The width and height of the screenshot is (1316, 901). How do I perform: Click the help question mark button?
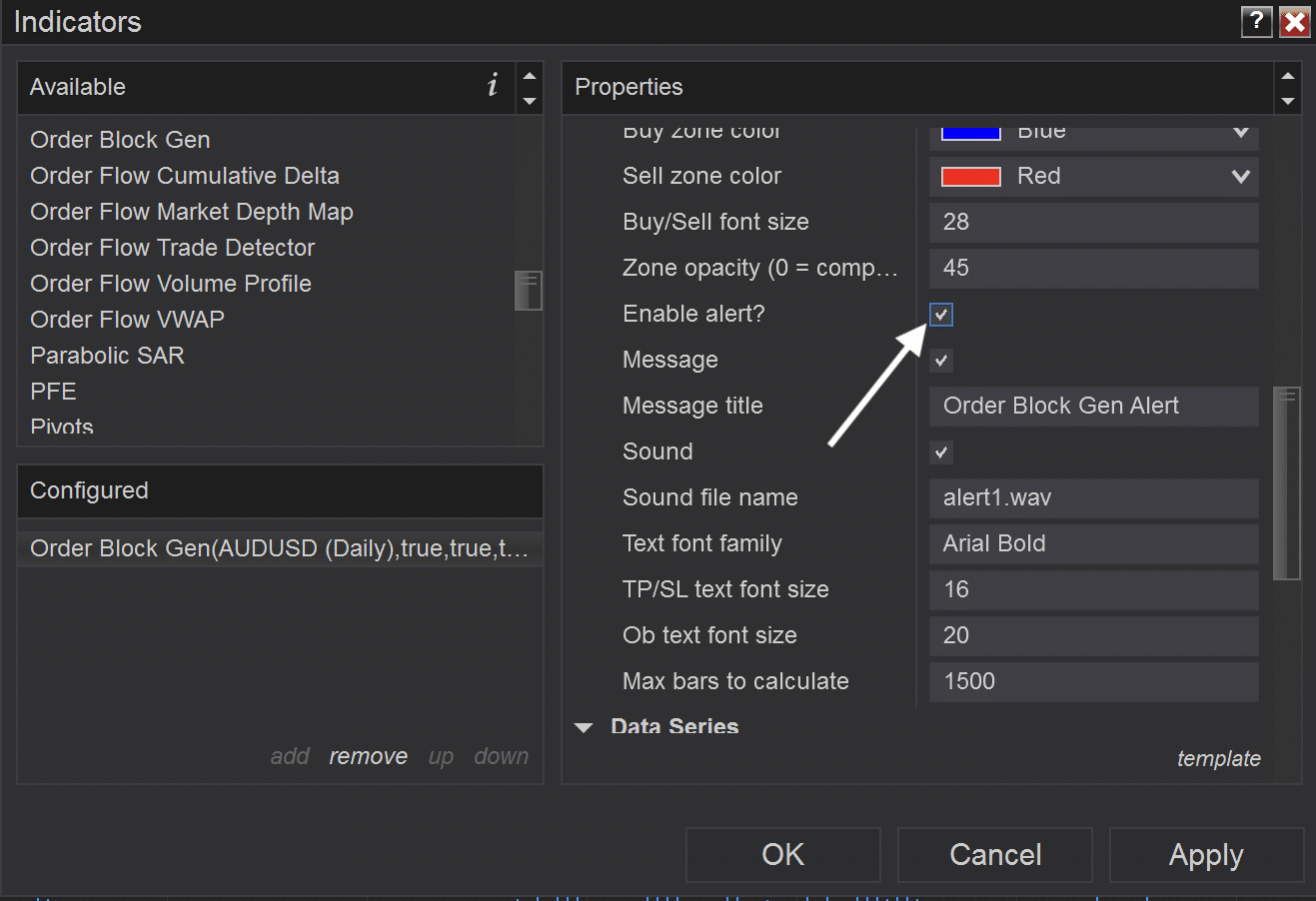click(1256, 21)
